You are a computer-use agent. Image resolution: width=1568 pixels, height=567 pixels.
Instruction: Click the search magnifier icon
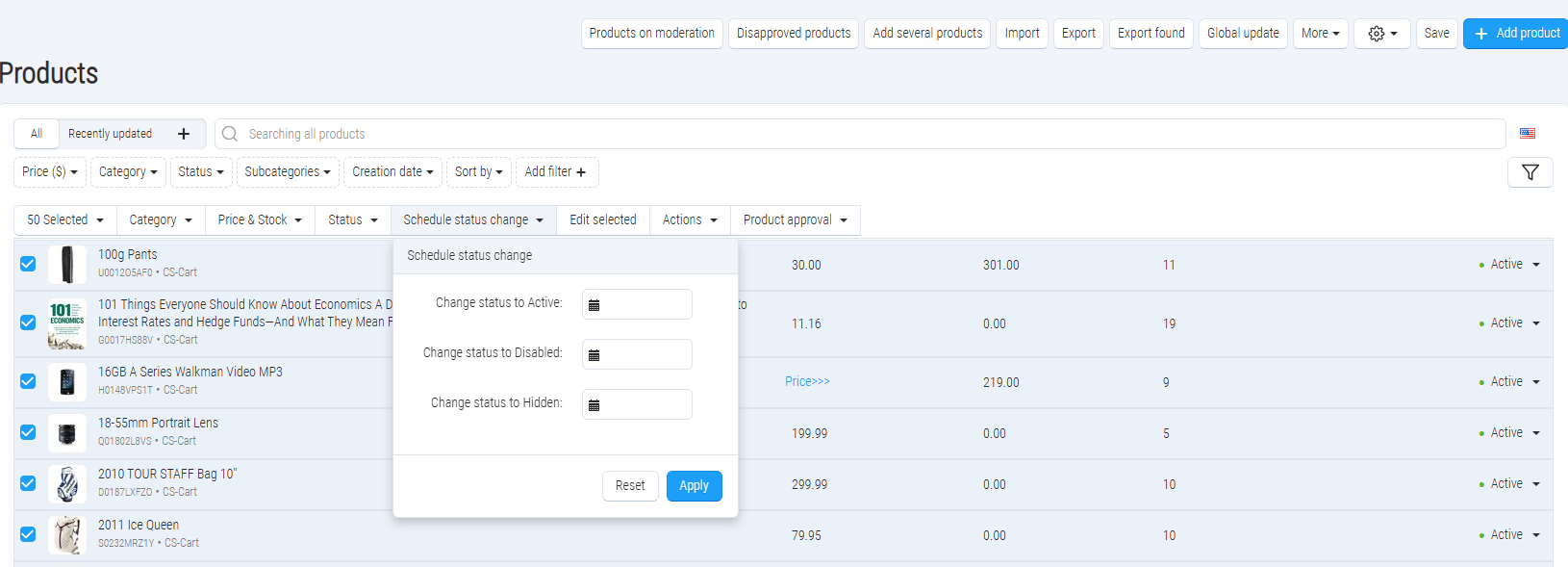(230, 134)
